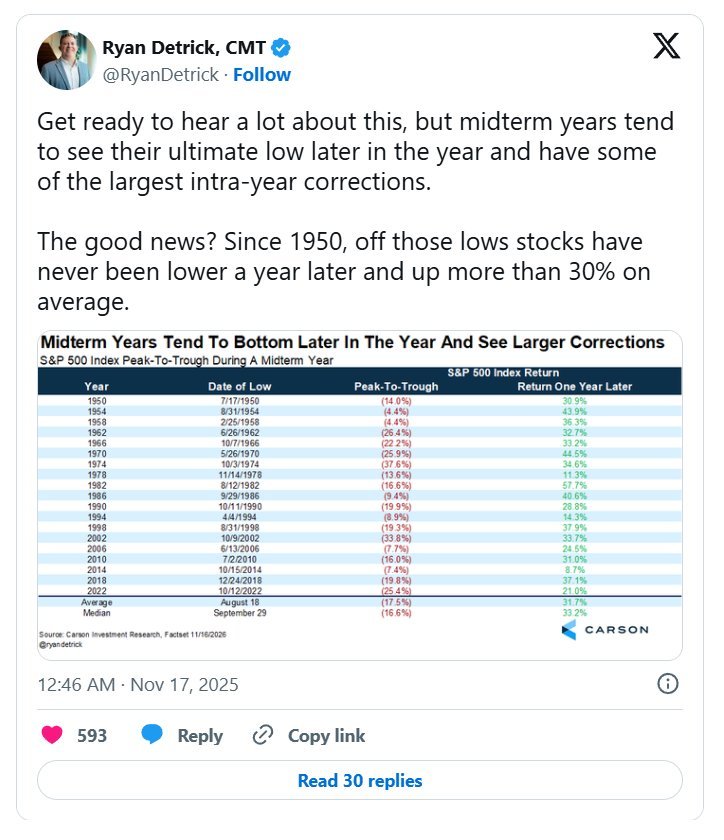
Task: Click the Copy link text
Action: pyautogui.click(x=326, y=736)
